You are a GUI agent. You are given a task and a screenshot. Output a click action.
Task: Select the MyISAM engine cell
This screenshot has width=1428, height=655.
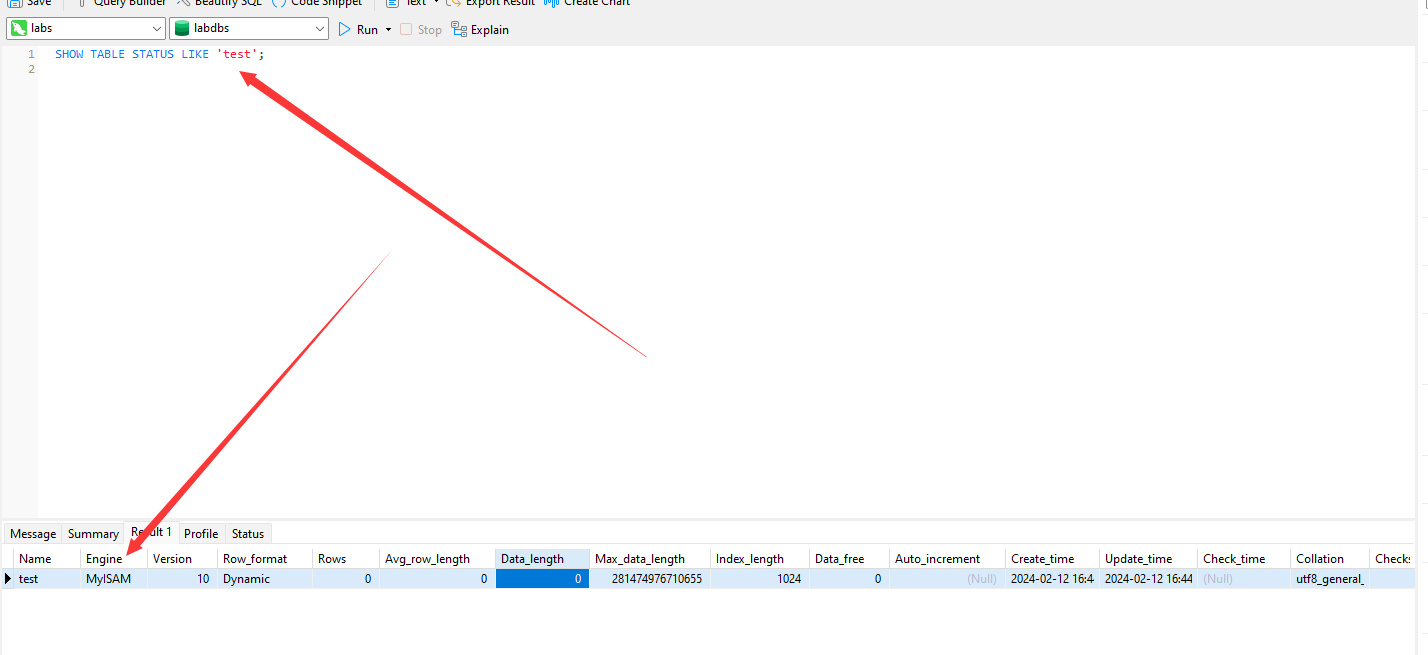(x=109, y=579)
